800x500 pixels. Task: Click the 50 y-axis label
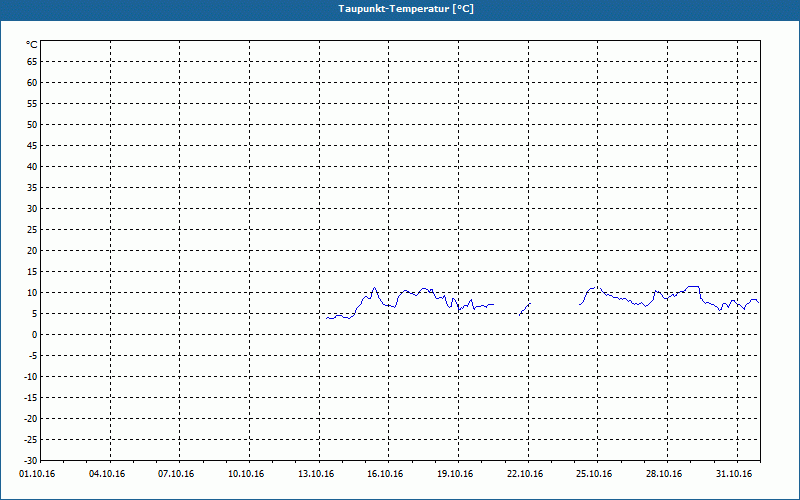pyautogui.click(x=32, y=124)
